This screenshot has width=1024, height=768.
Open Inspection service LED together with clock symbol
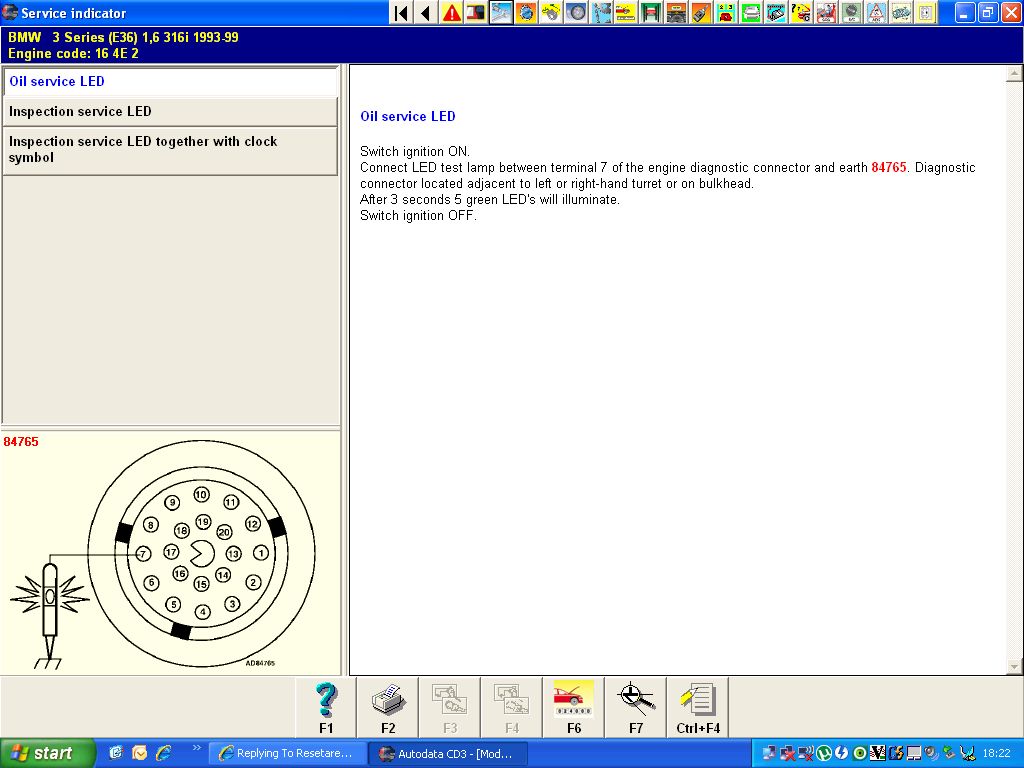[170, 150]
